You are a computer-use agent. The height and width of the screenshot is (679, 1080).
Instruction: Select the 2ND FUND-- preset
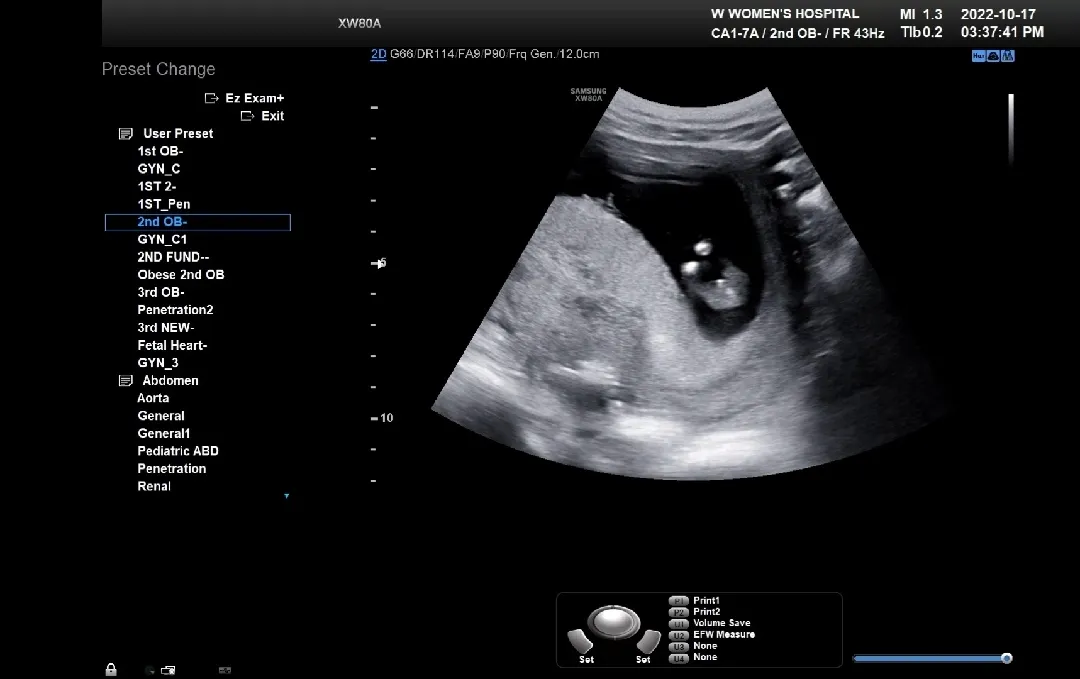click(x=174, y=258)
